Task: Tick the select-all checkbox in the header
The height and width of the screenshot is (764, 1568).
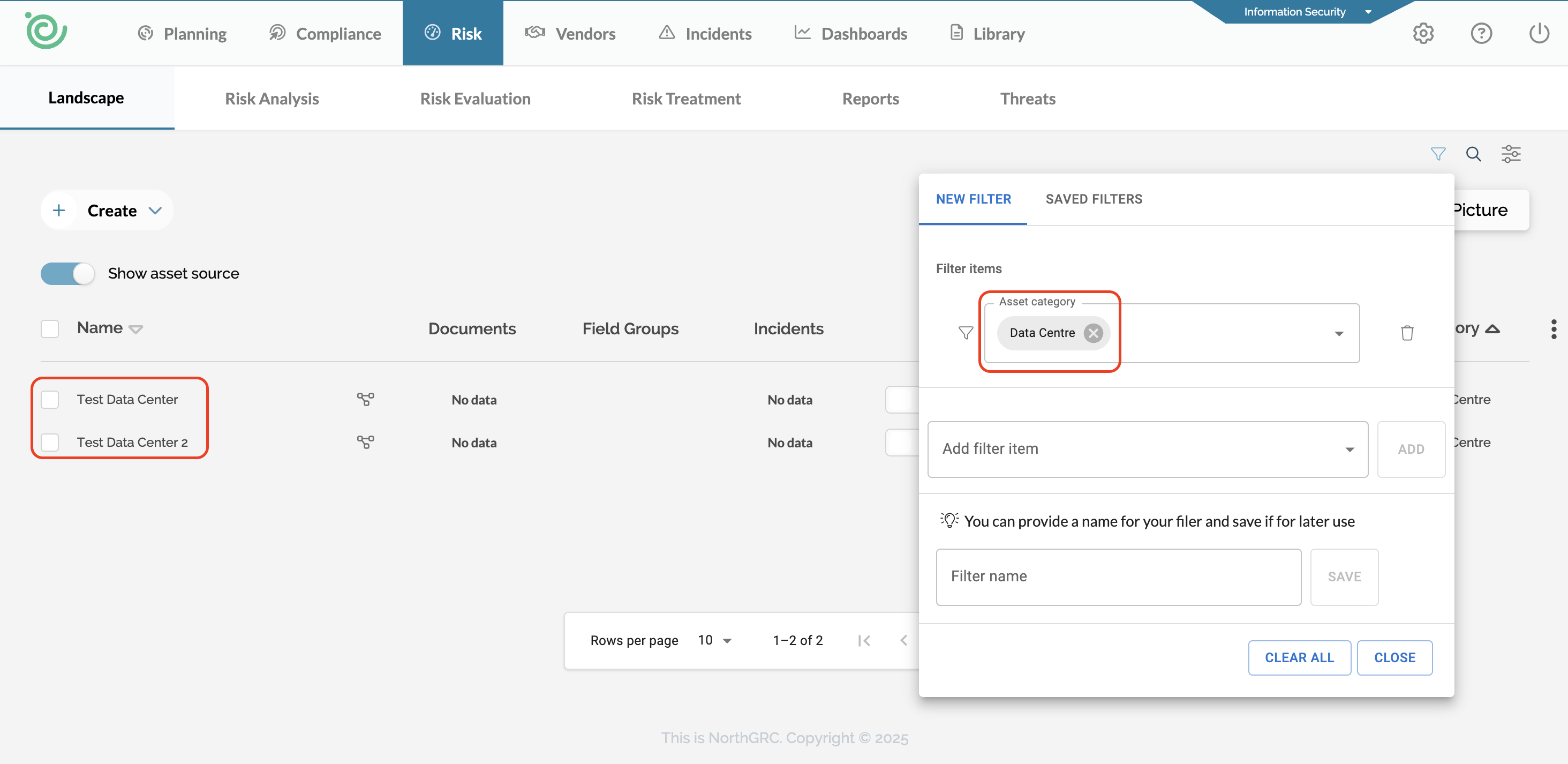Action: coord(50,329)
